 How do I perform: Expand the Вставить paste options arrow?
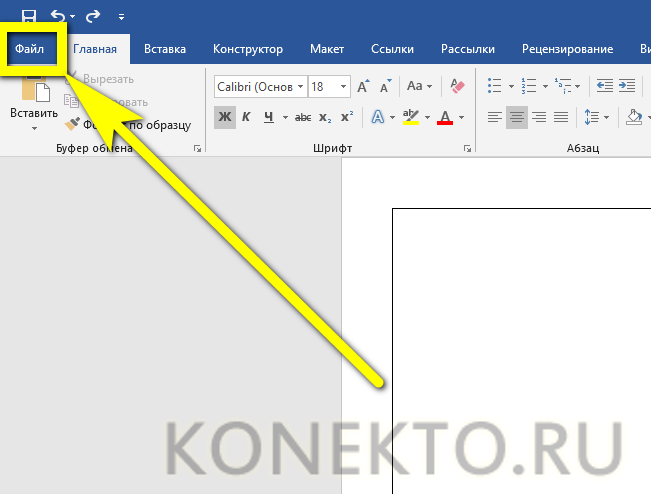(x=34, y=129)
